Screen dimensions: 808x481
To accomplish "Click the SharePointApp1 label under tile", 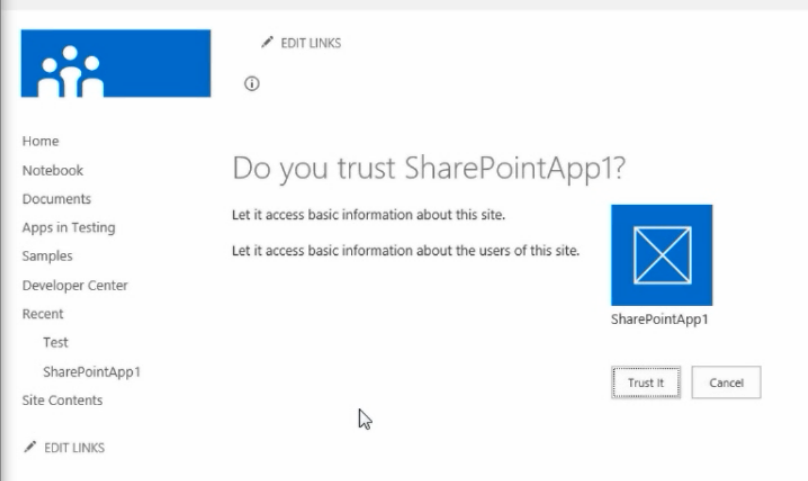I will point(660,319).
